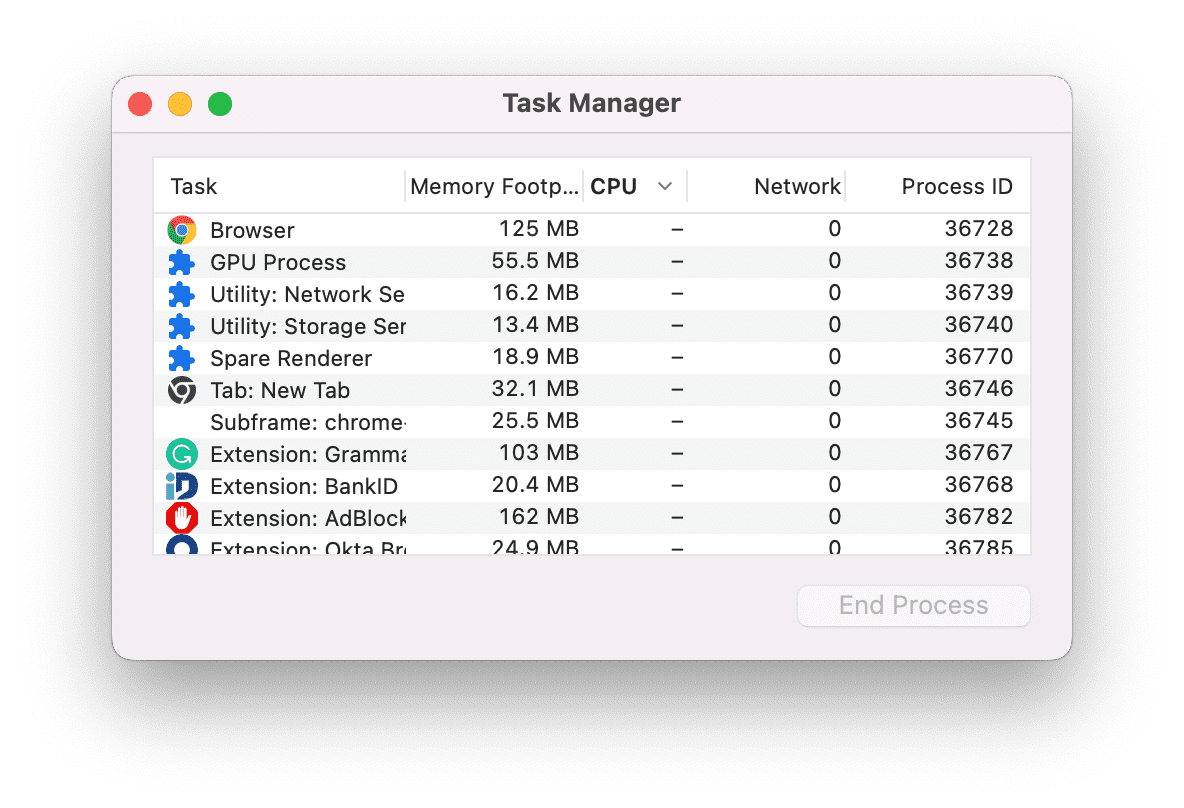This screenshot has width=1184, height=808.
Task: Click the green zoom window button
Action: click(220, 103)
